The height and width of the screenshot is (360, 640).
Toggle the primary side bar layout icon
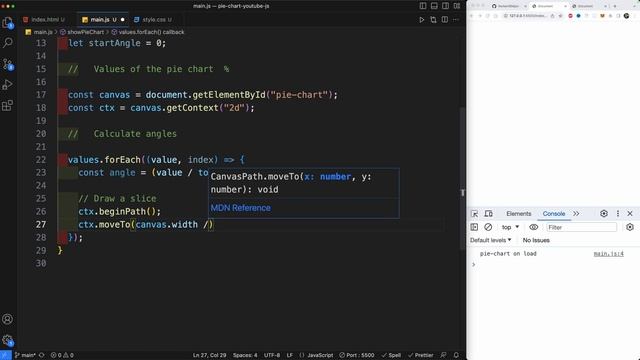423,6
